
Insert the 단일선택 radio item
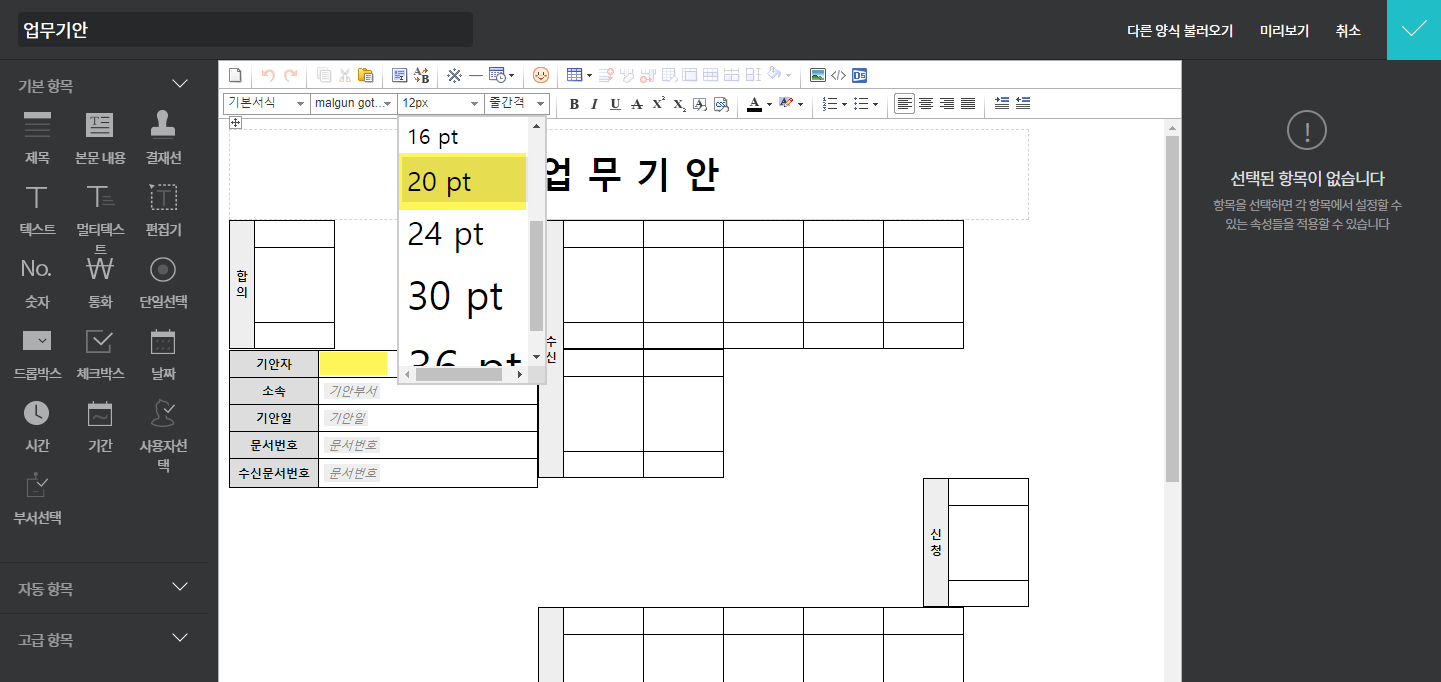pos(163,281)
